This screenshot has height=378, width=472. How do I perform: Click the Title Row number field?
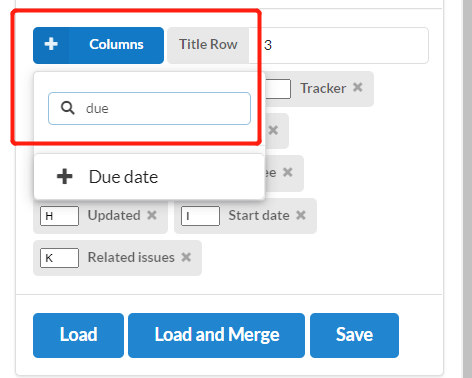coord(338,45)
